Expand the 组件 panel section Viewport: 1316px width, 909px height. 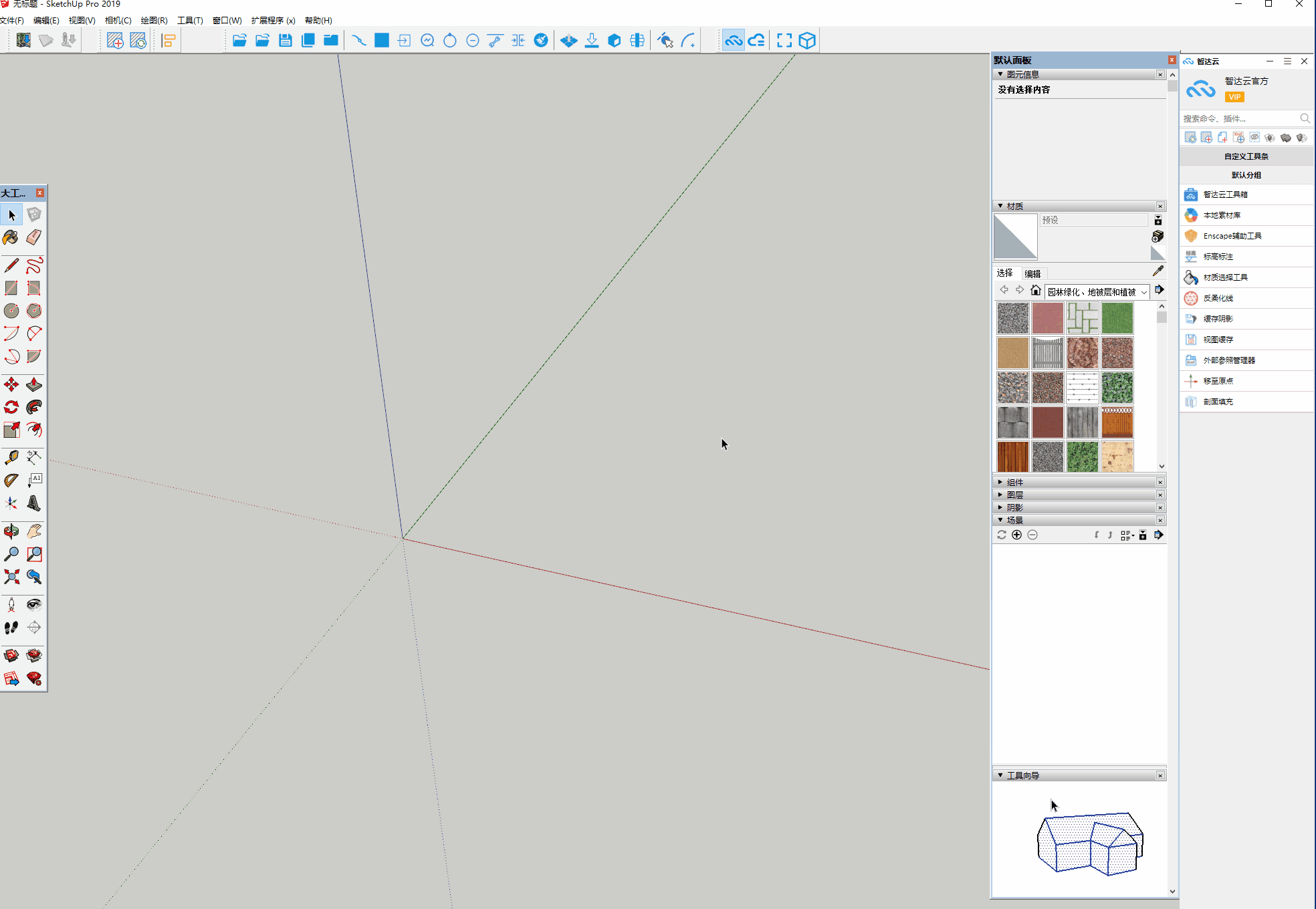click(x=1014, y=482)
